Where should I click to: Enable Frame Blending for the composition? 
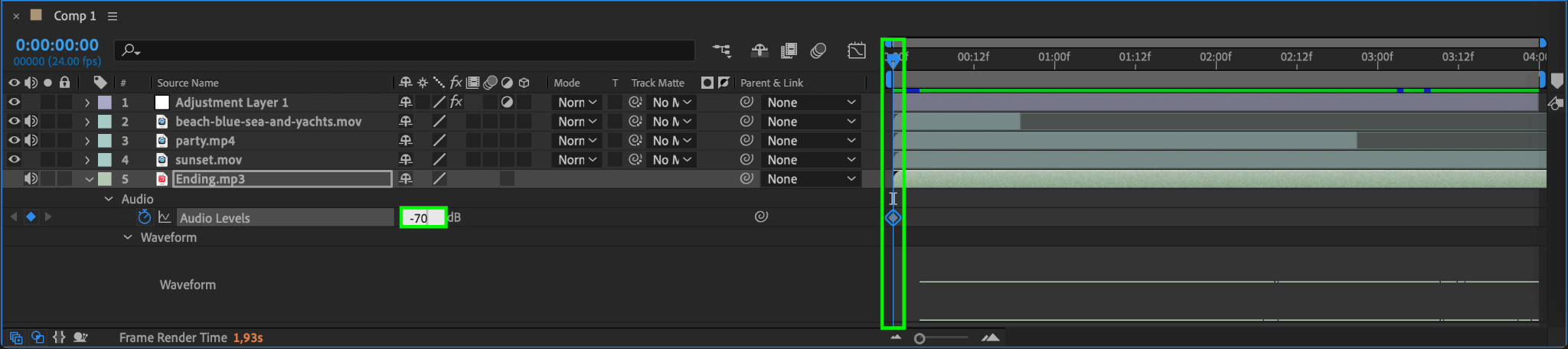789,51
